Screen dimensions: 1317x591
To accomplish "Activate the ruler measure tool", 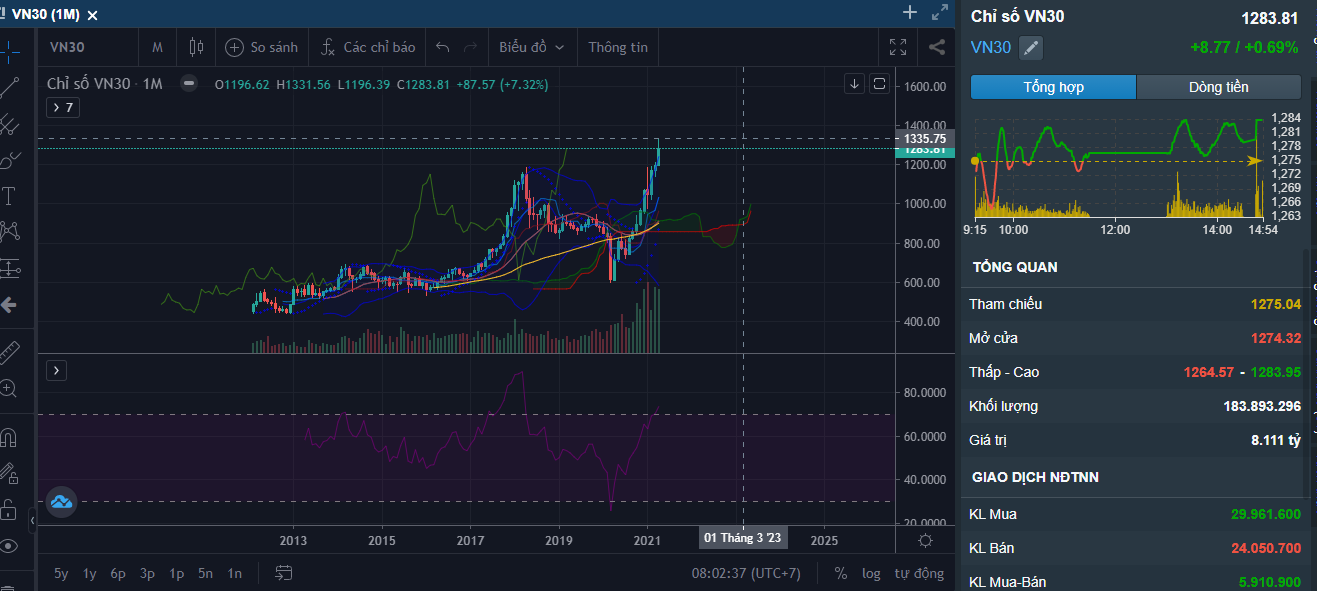I will [x=10, y=352].
